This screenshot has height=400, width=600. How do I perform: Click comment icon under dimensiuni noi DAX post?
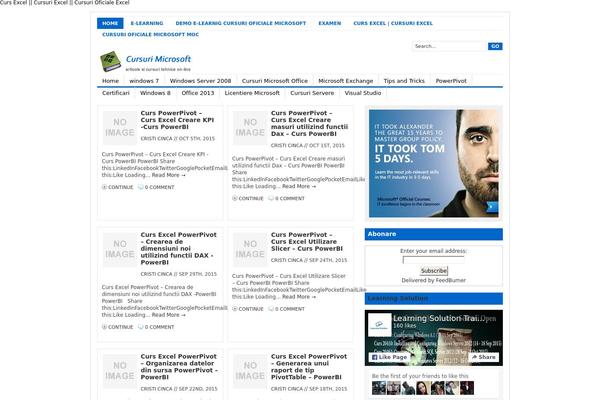click(140, 327)
